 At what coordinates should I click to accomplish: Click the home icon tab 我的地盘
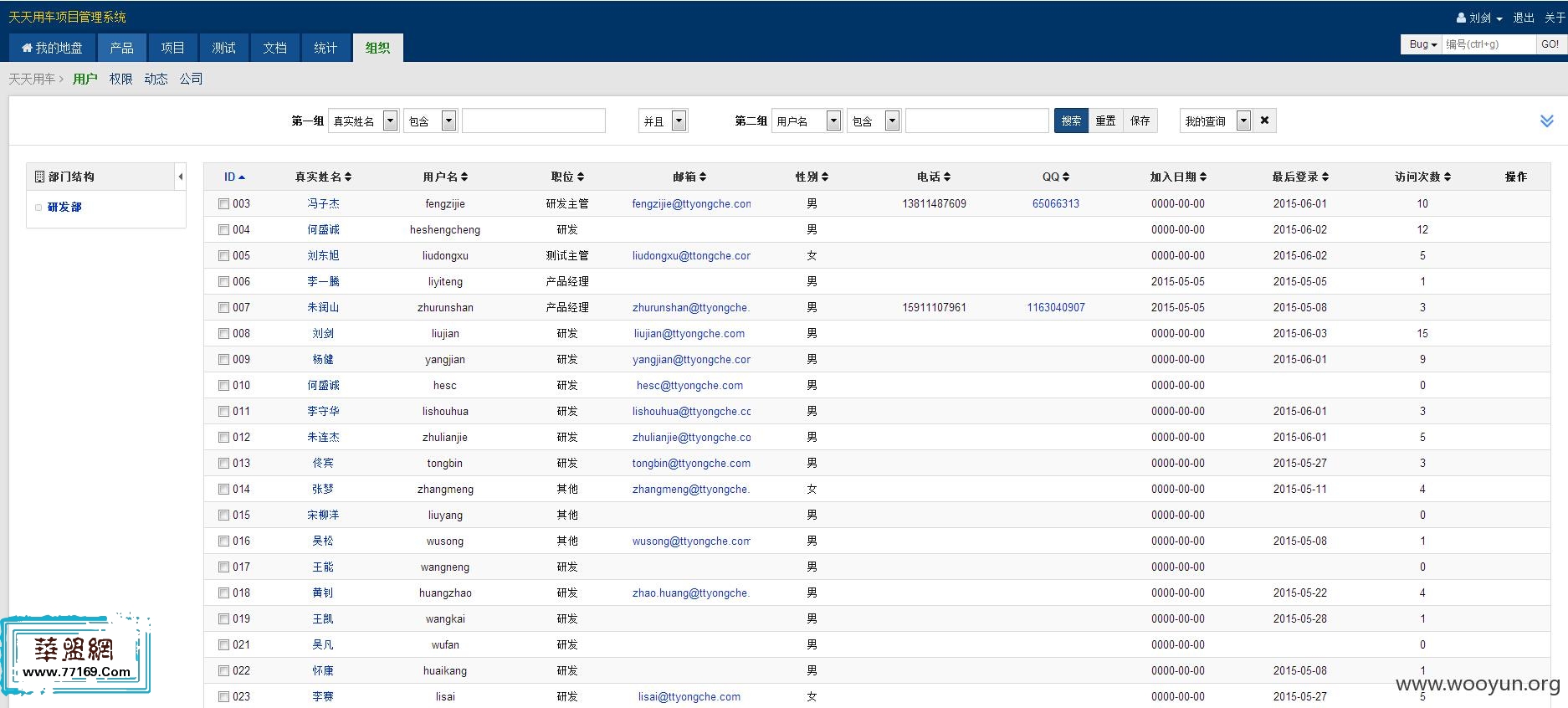(52, 48)
